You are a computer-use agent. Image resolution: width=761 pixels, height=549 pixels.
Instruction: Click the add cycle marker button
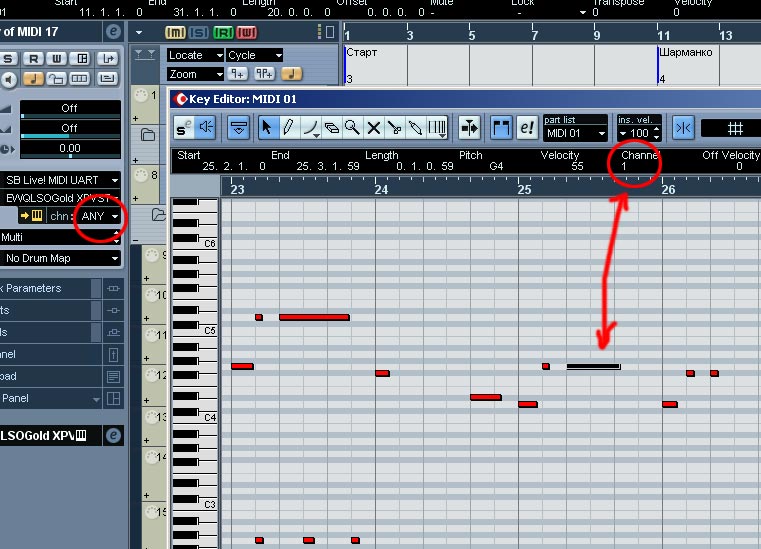(265, 74)
